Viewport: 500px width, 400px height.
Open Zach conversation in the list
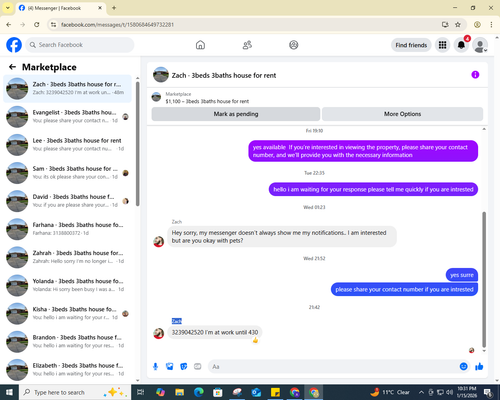[x=68, y=88]
